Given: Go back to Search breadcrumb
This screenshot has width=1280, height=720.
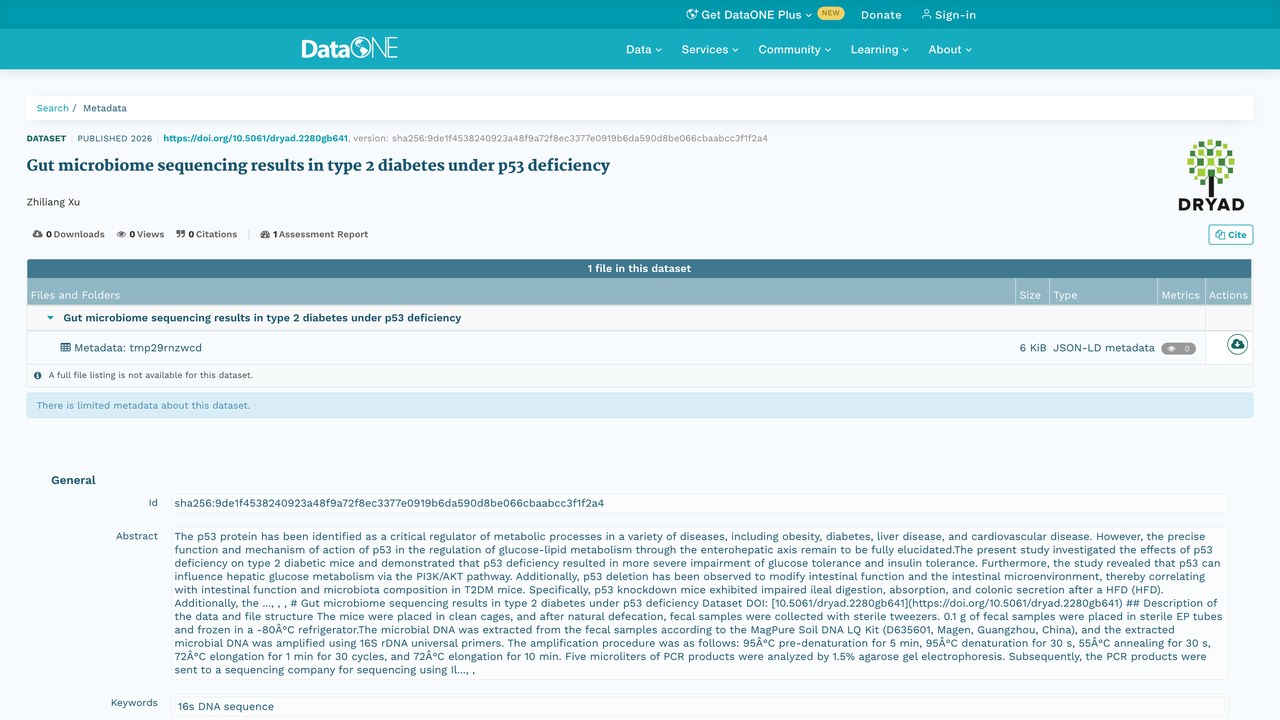Looking at the screenshot, I should [x=53, y=108].
